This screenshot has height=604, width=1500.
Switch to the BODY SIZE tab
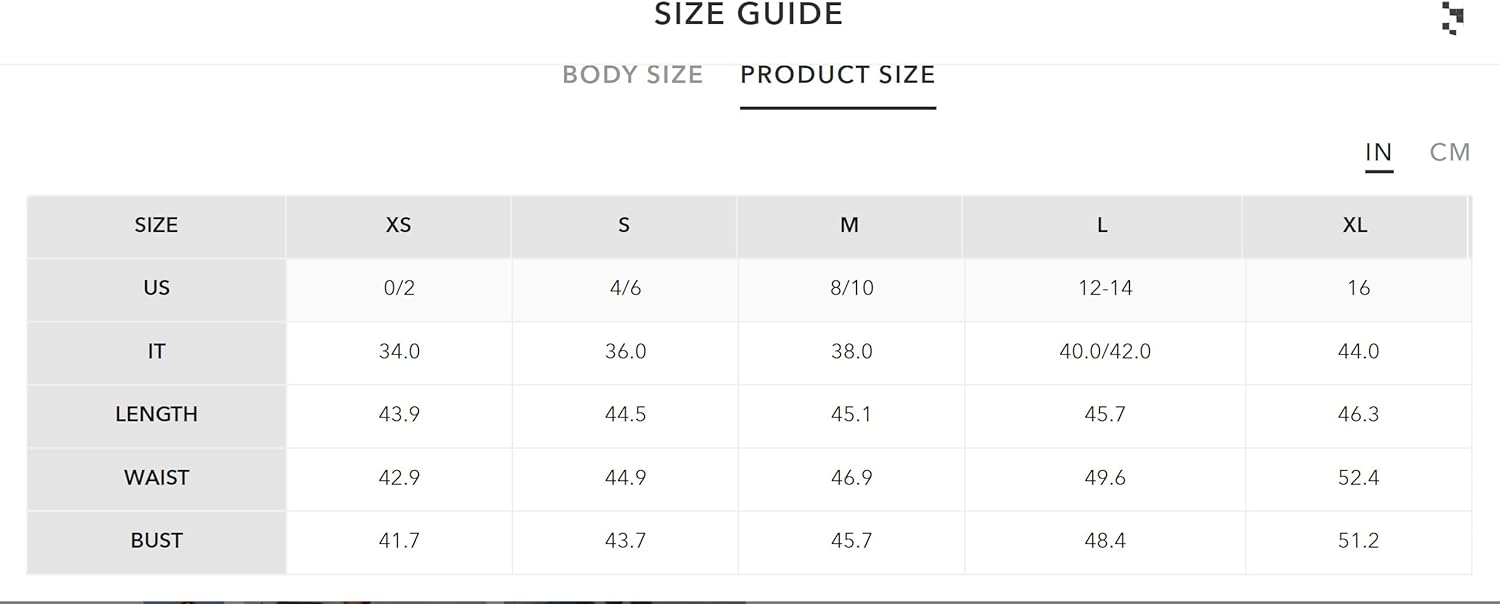[x=633, y=75]
